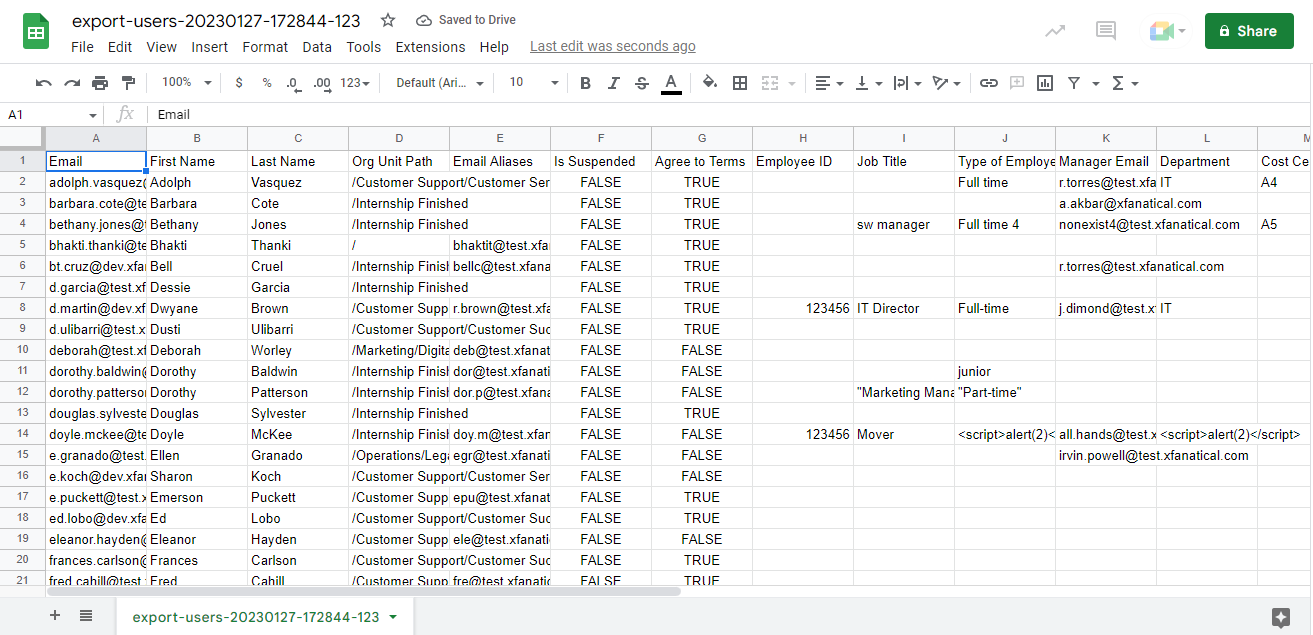Click the 'junior' cell
The image size is (1313, 635).
(1005, 371)
